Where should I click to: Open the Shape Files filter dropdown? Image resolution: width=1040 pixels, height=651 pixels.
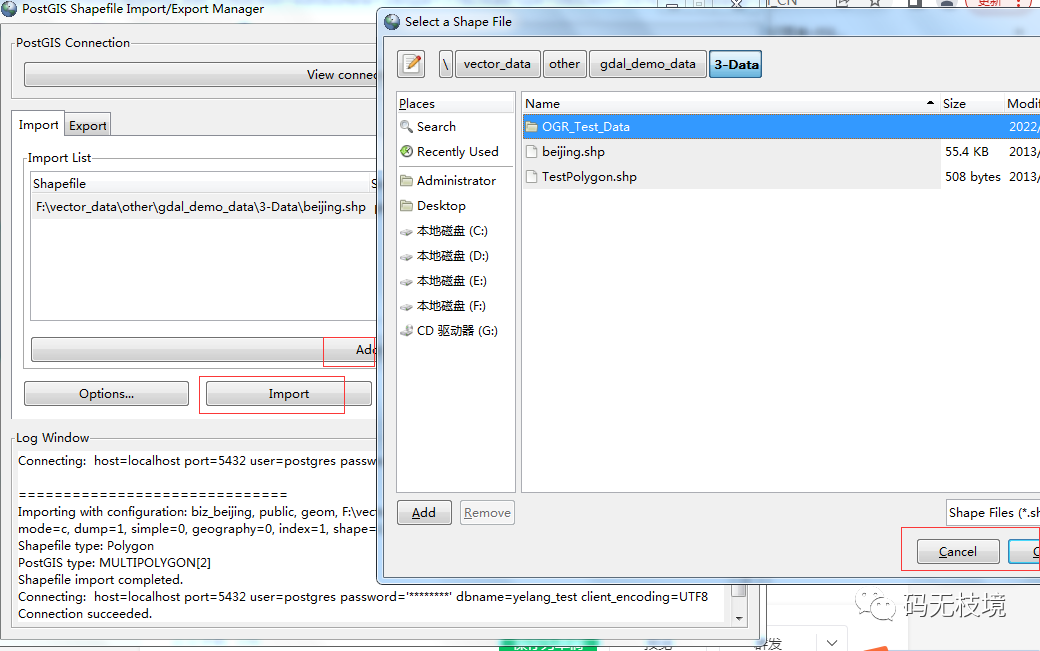coord(993,512)
